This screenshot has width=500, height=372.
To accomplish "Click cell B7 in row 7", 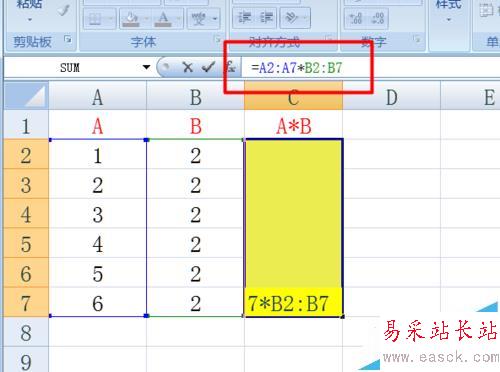I will (x=195, y=303).
